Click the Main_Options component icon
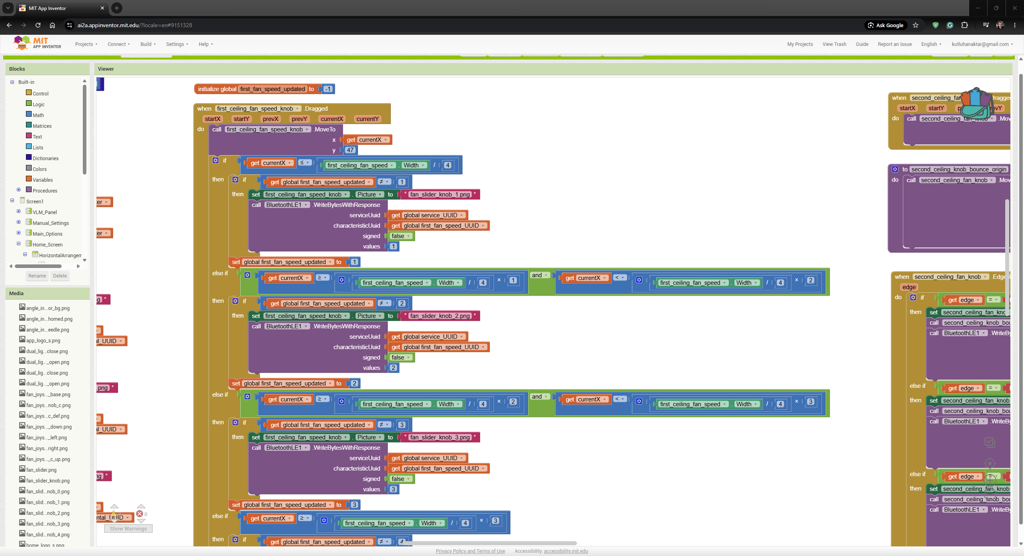The height and width of the screenshot is (556, 1024). 29,233
